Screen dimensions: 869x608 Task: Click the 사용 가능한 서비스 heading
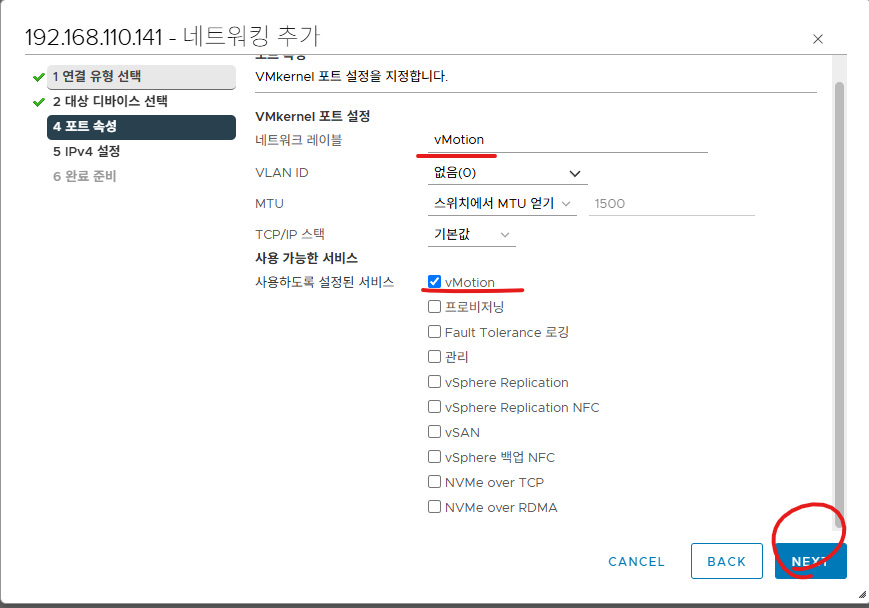[306, 258]
